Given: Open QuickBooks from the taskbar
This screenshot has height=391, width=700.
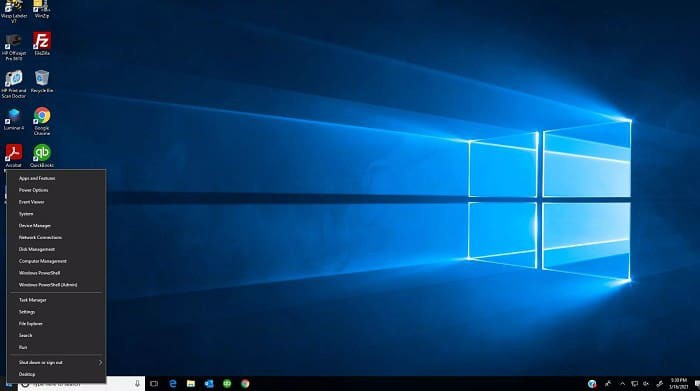Looking at the screenshot, I should (x=227, y=383).
